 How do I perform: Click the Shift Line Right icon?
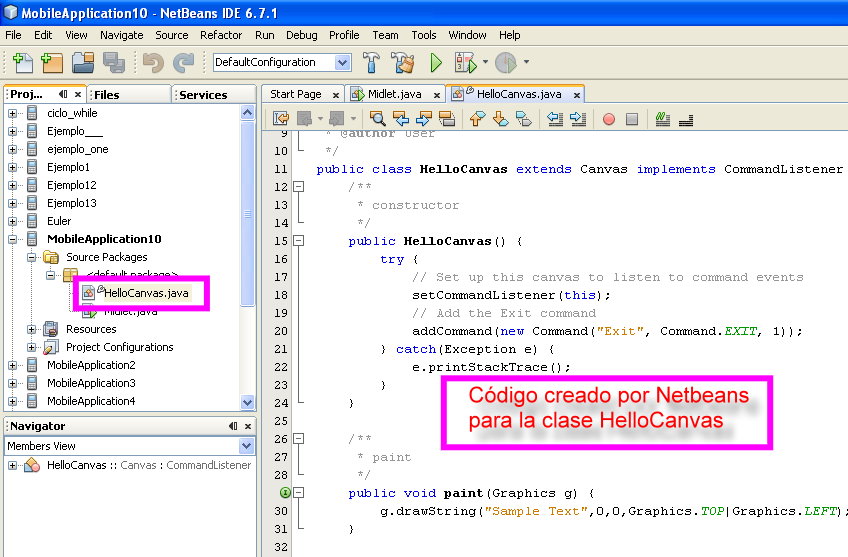[x=578, y=118]
